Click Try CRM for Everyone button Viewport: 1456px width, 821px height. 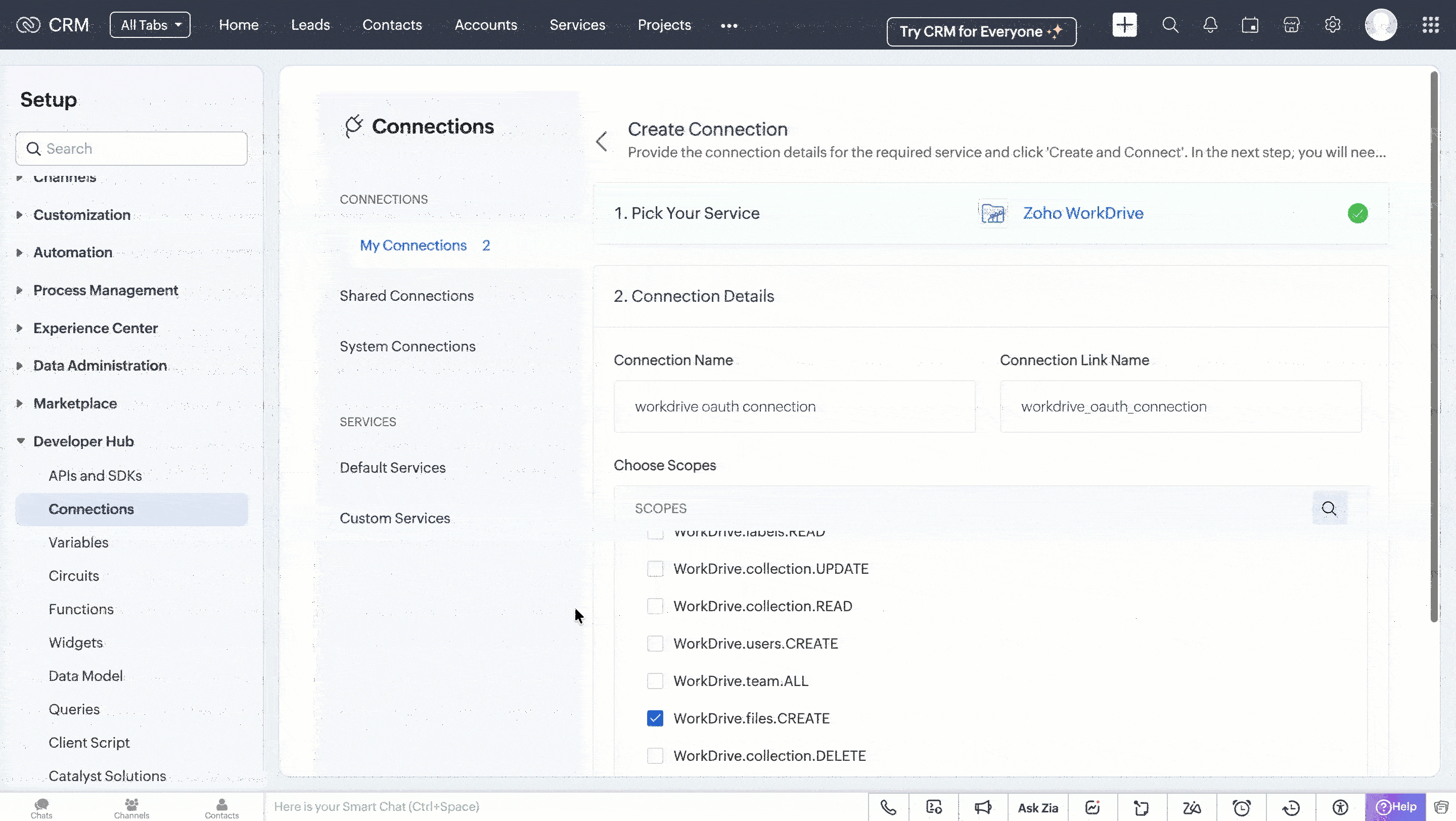981,32
